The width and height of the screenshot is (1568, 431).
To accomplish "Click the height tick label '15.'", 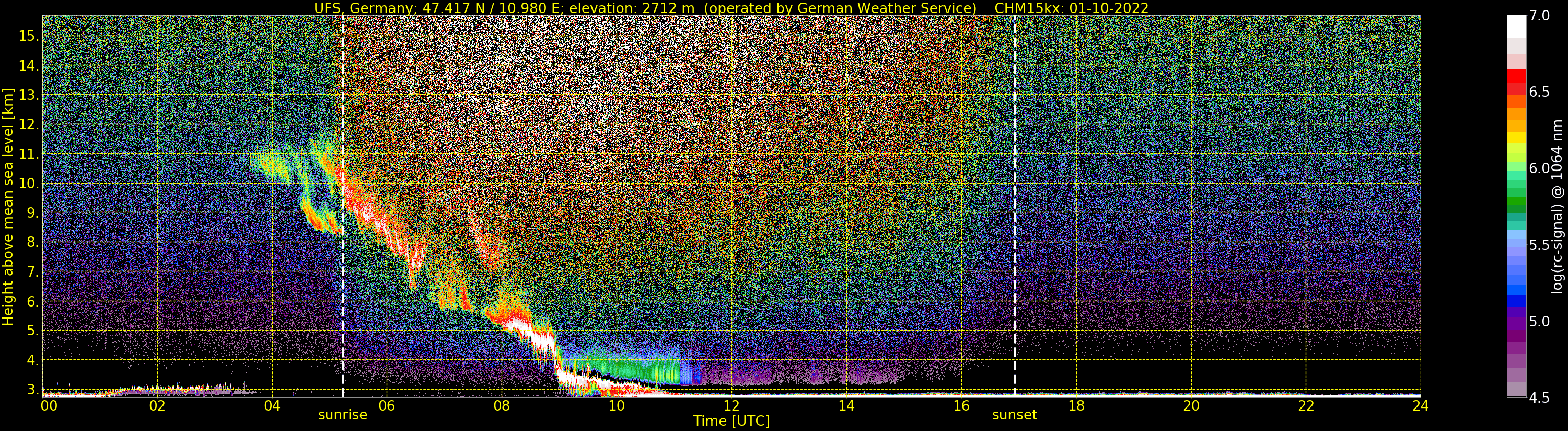I will (x=29, y=37).
